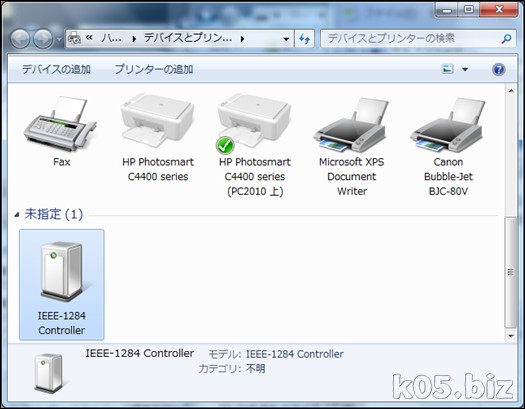525x409 pixels.
Task: Select the IEEE-1284 Controller device
Action: (62, 284)
